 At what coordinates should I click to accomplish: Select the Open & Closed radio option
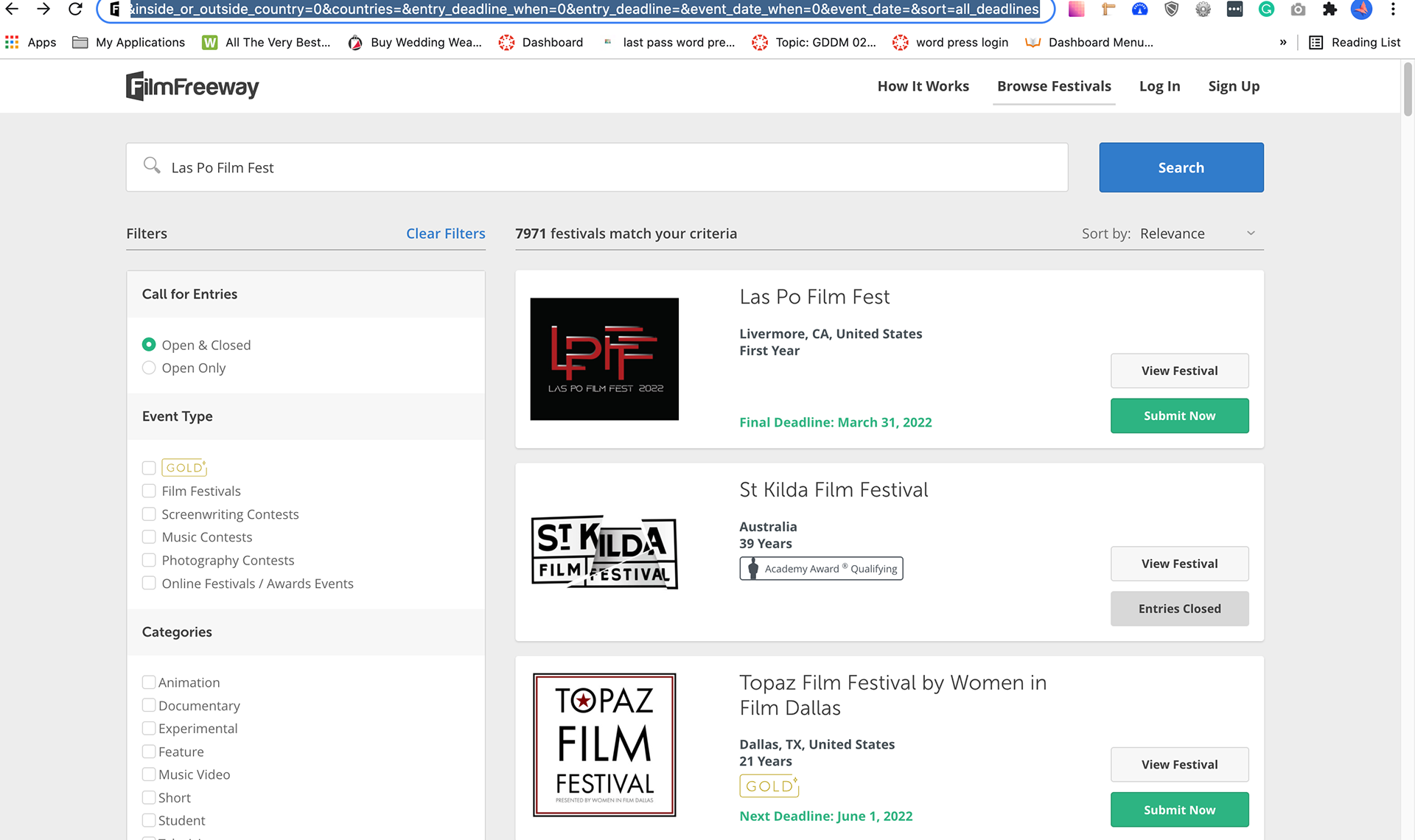pyautogui.click(x=149, y=345)
